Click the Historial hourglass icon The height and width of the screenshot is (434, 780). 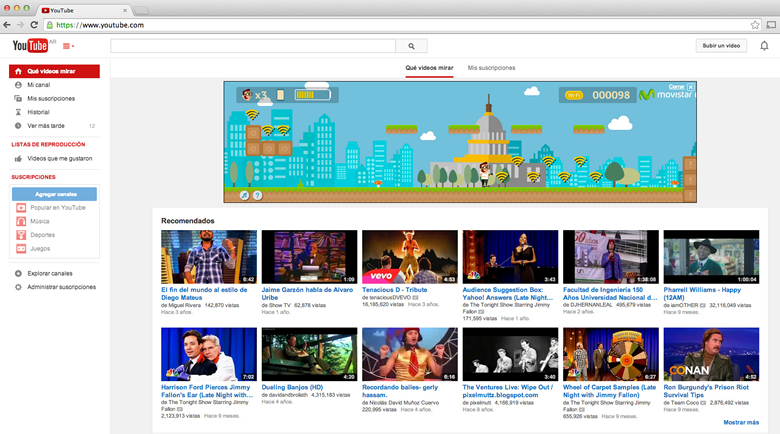18,112
